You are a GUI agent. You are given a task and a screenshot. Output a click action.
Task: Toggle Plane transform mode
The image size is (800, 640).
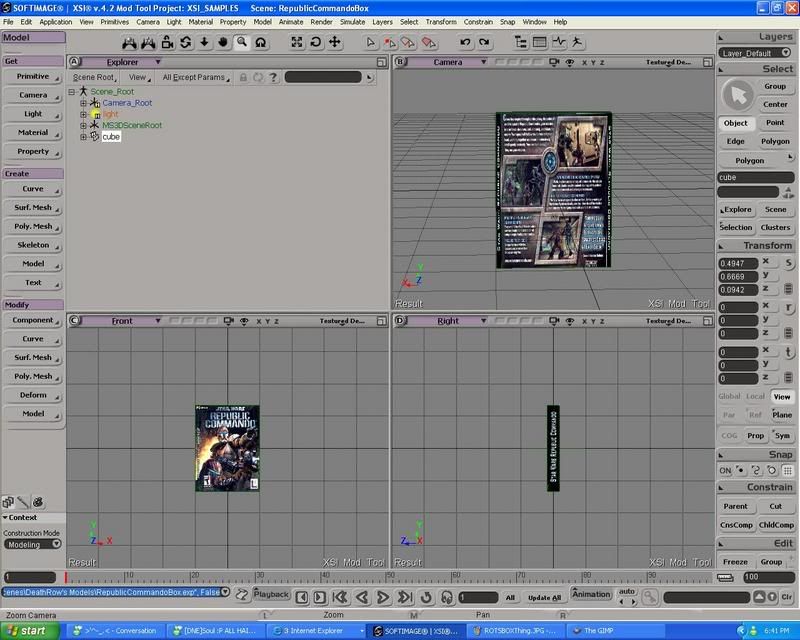[x=782, y=415]
